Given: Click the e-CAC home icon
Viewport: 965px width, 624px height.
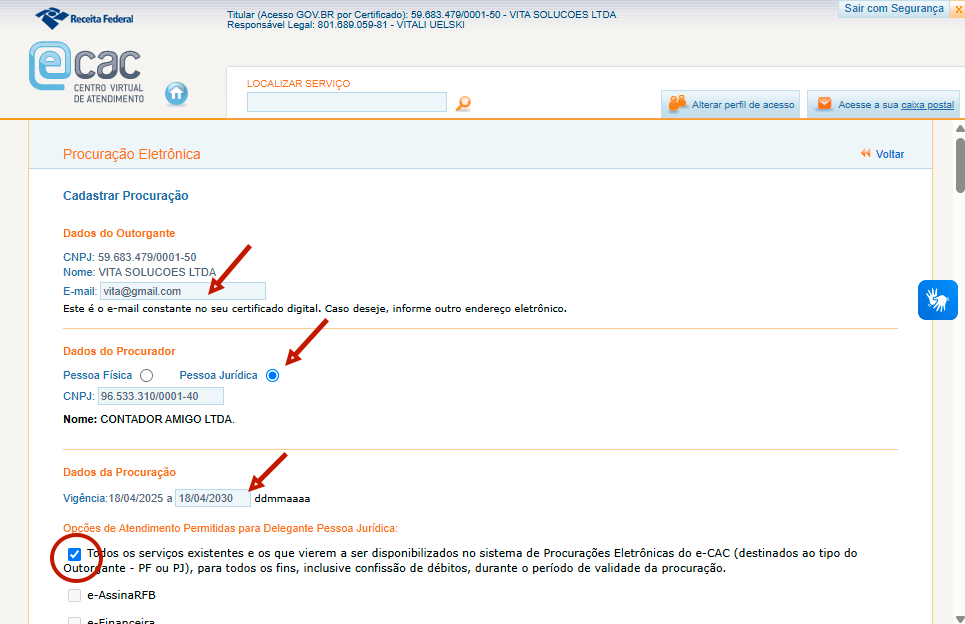Looking at the screenshot, I should 176,93.
